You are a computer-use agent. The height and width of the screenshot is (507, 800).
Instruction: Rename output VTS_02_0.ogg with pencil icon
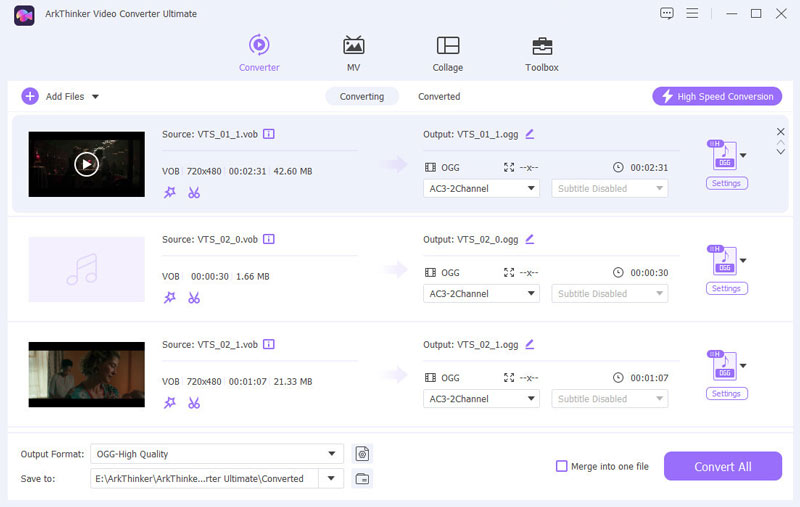(530, 239)
